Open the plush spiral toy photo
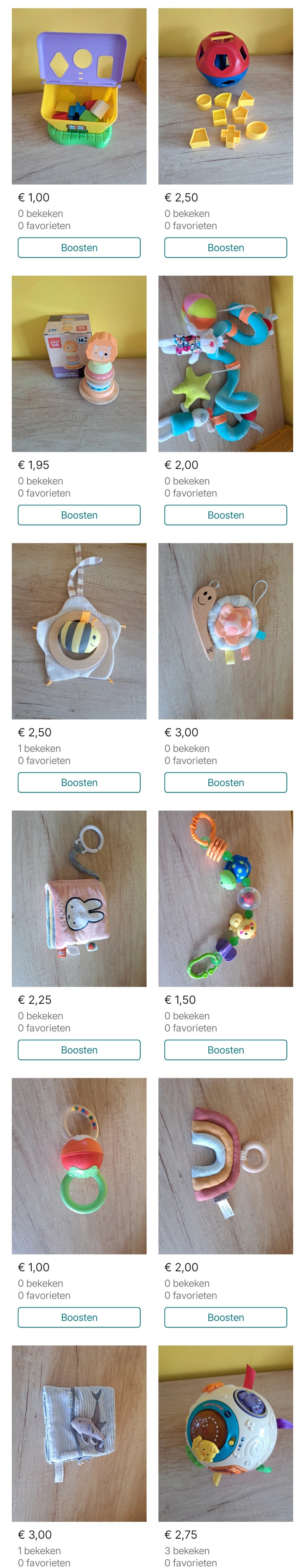The height and width of the screenshot is (1568, 305). [x=225, y=363]
